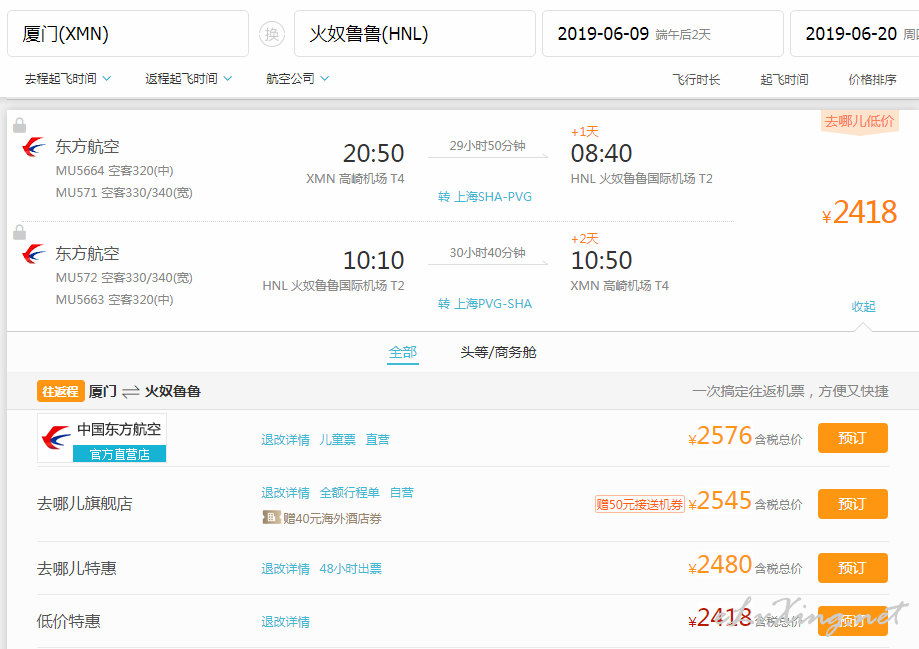This screenshot has height=649, width=919.
Task: Open the return date field 2019-06-20
Action: 855,34
